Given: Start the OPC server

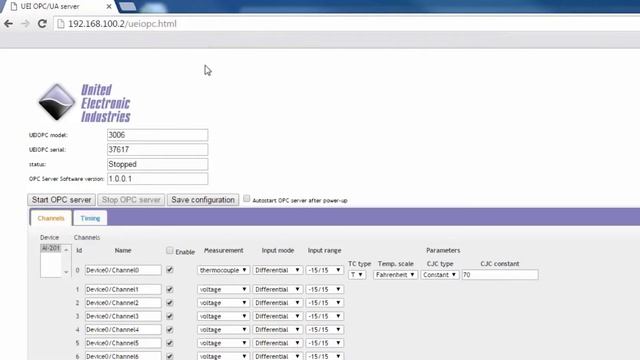Looking at the screenshot, I should (x=62, y=200).
